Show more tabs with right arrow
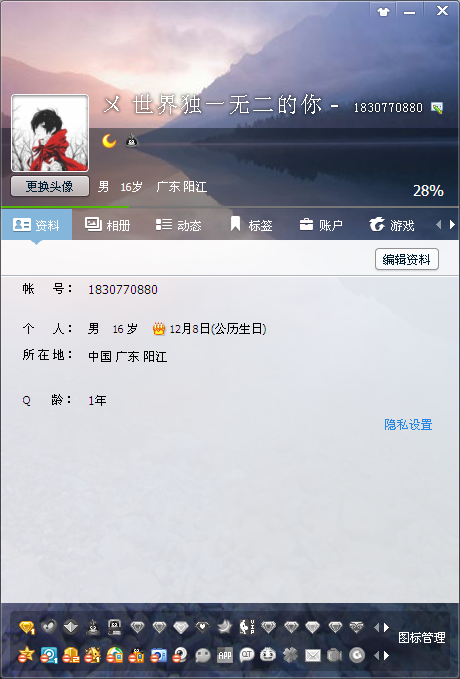Image resolution: width=460 pixels, height=679 pixels. click(452, 224)
